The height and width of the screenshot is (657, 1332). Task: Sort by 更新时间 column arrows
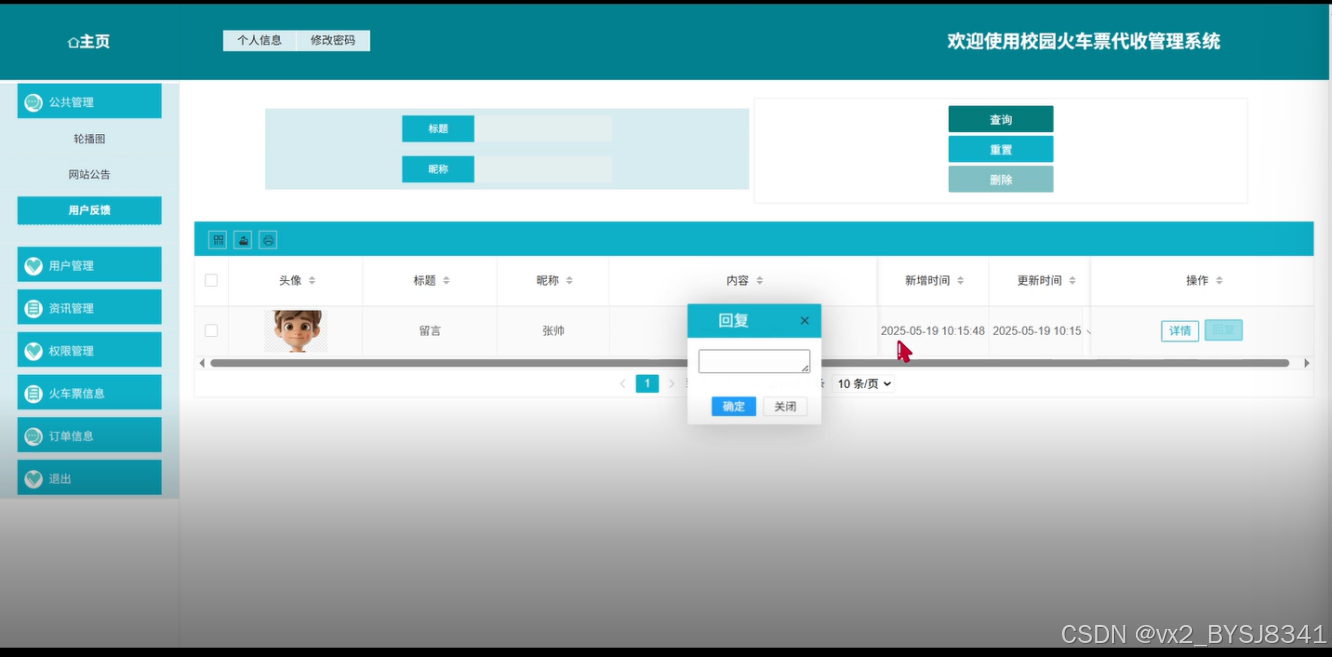tap(1072, 281)
